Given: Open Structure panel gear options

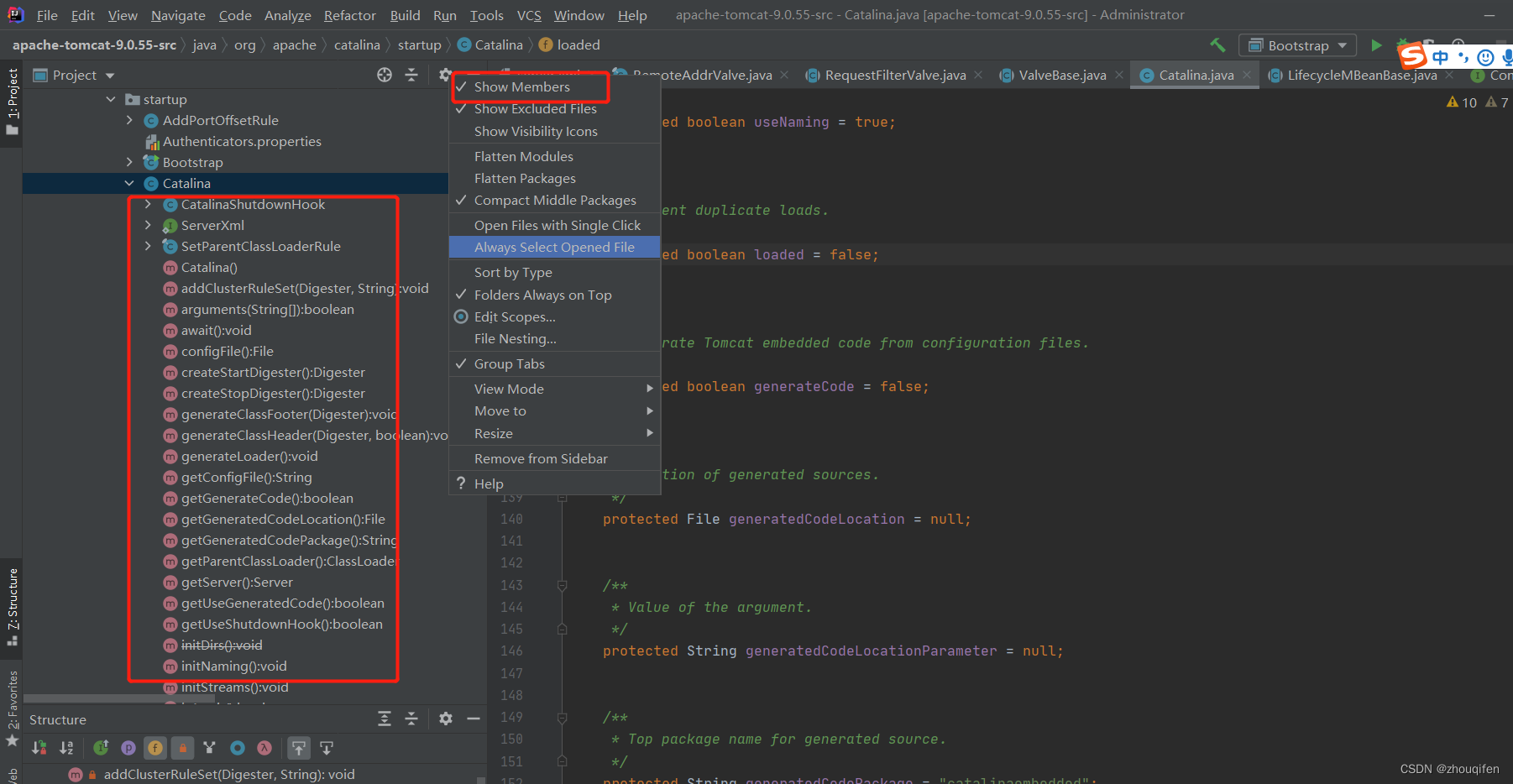Looking at the screenshot, I should coord(446,719).
